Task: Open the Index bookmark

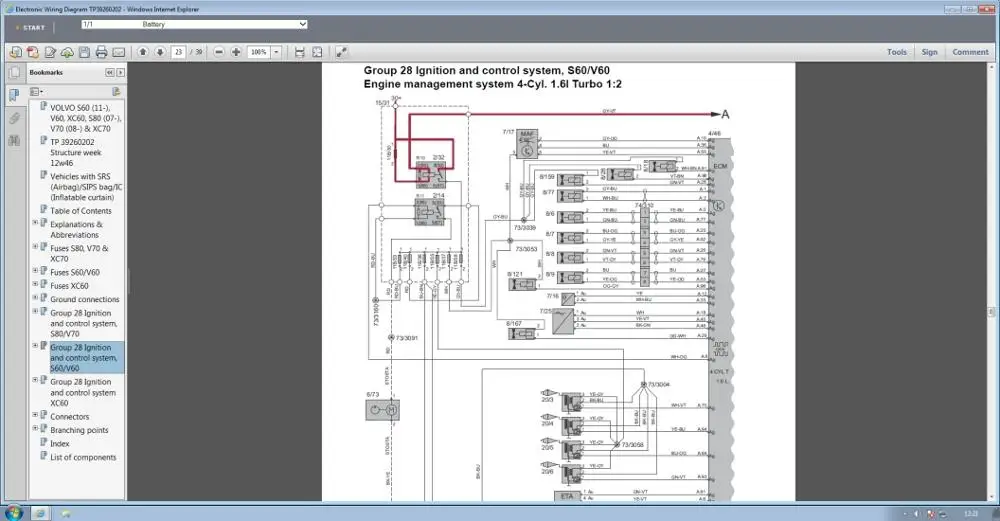Action: pyautogui.click(x=59, y=444)
